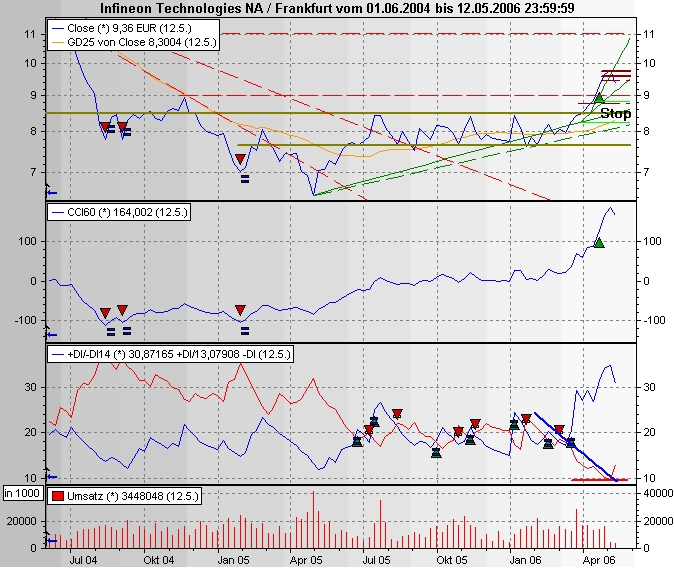This screenshot has width=674, height=568.
Task: Click the Jan 05 date label on the time axis
Action: pyautogui.click(x=233, y=560)
